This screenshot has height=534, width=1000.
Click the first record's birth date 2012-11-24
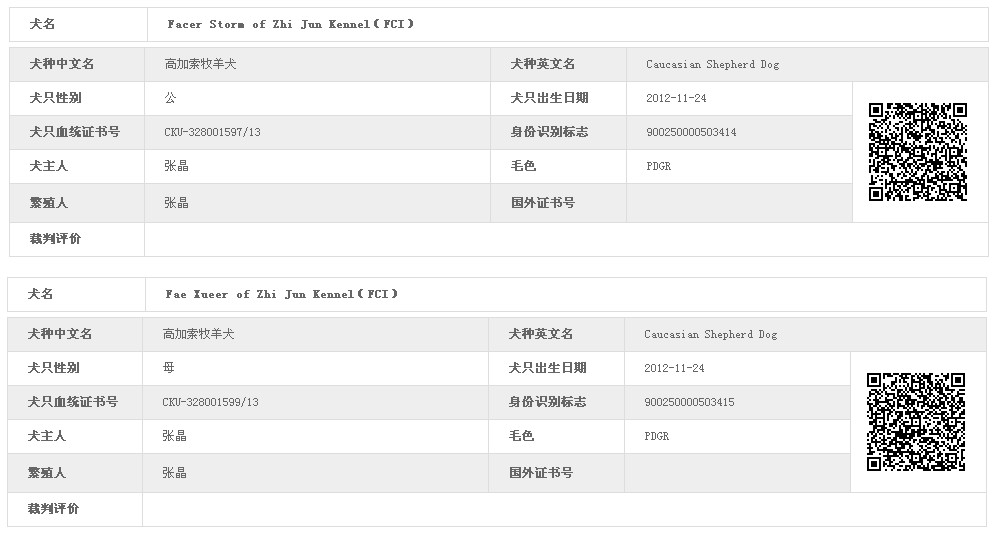(676, 98)
